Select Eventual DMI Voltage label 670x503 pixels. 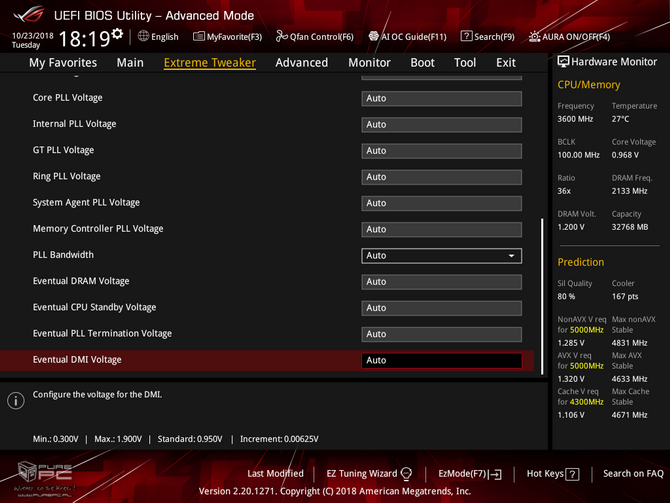pos(77,360)
